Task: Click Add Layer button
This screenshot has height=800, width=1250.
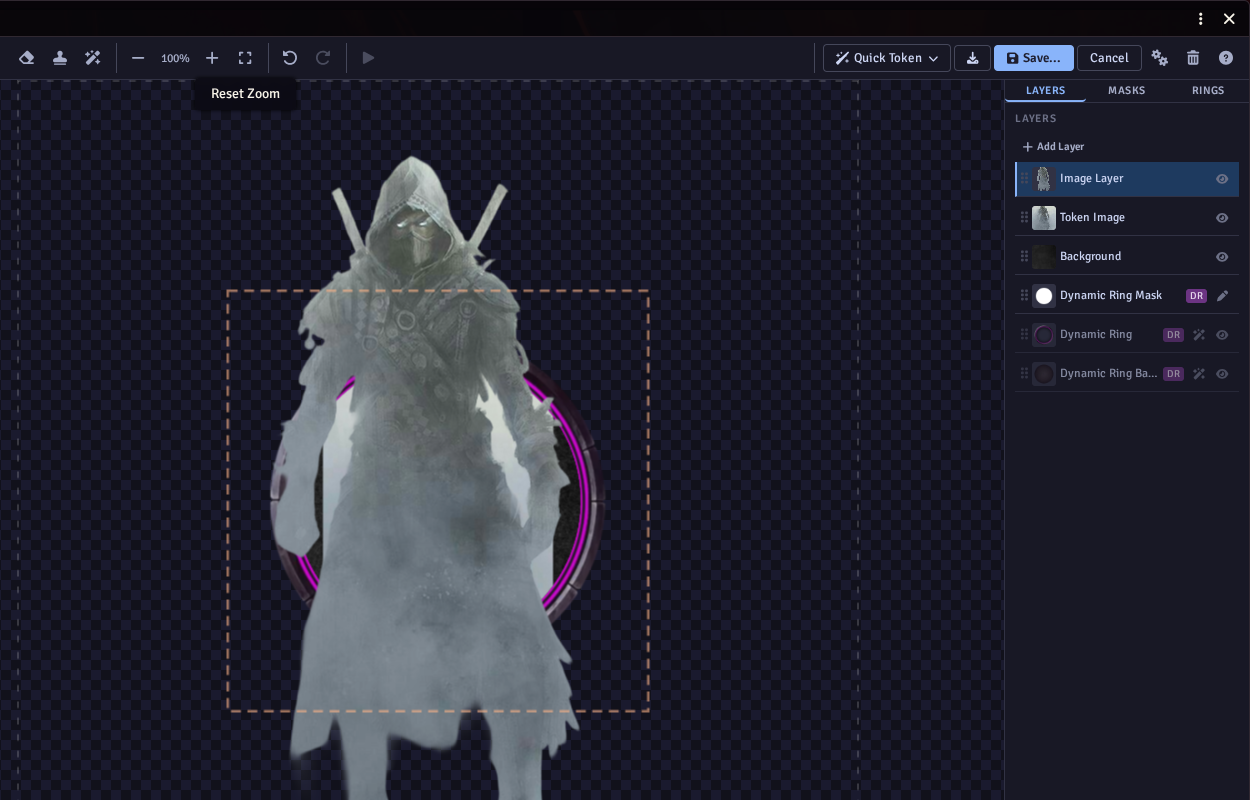Action: [1053, 147]
